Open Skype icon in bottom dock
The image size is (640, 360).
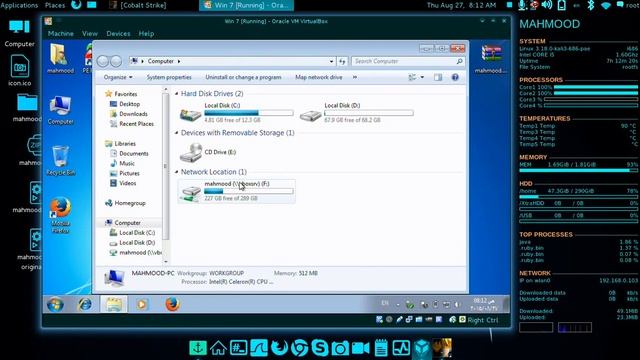[320, 348]
